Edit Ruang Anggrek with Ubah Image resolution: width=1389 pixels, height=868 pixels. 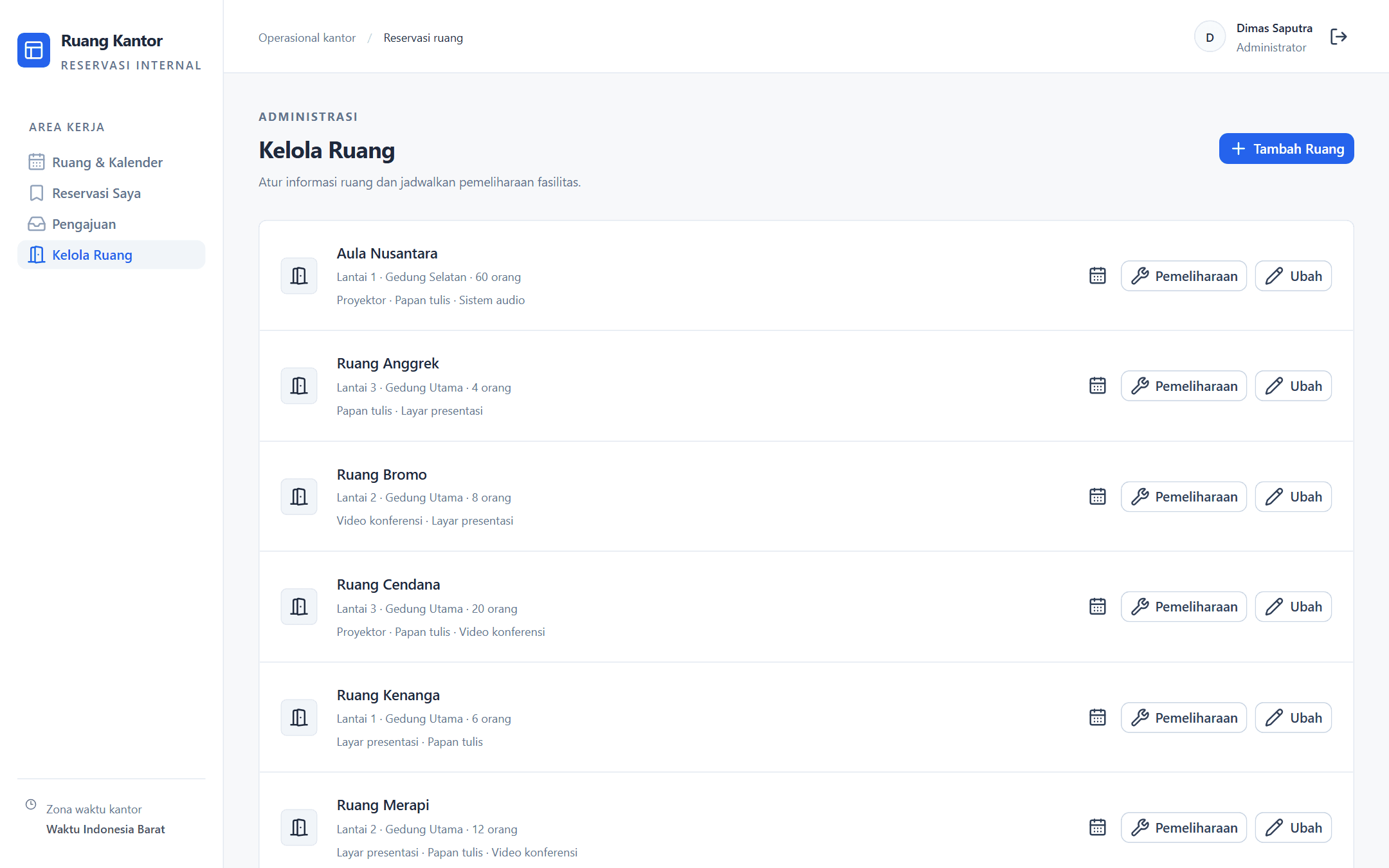point(1293,386)
